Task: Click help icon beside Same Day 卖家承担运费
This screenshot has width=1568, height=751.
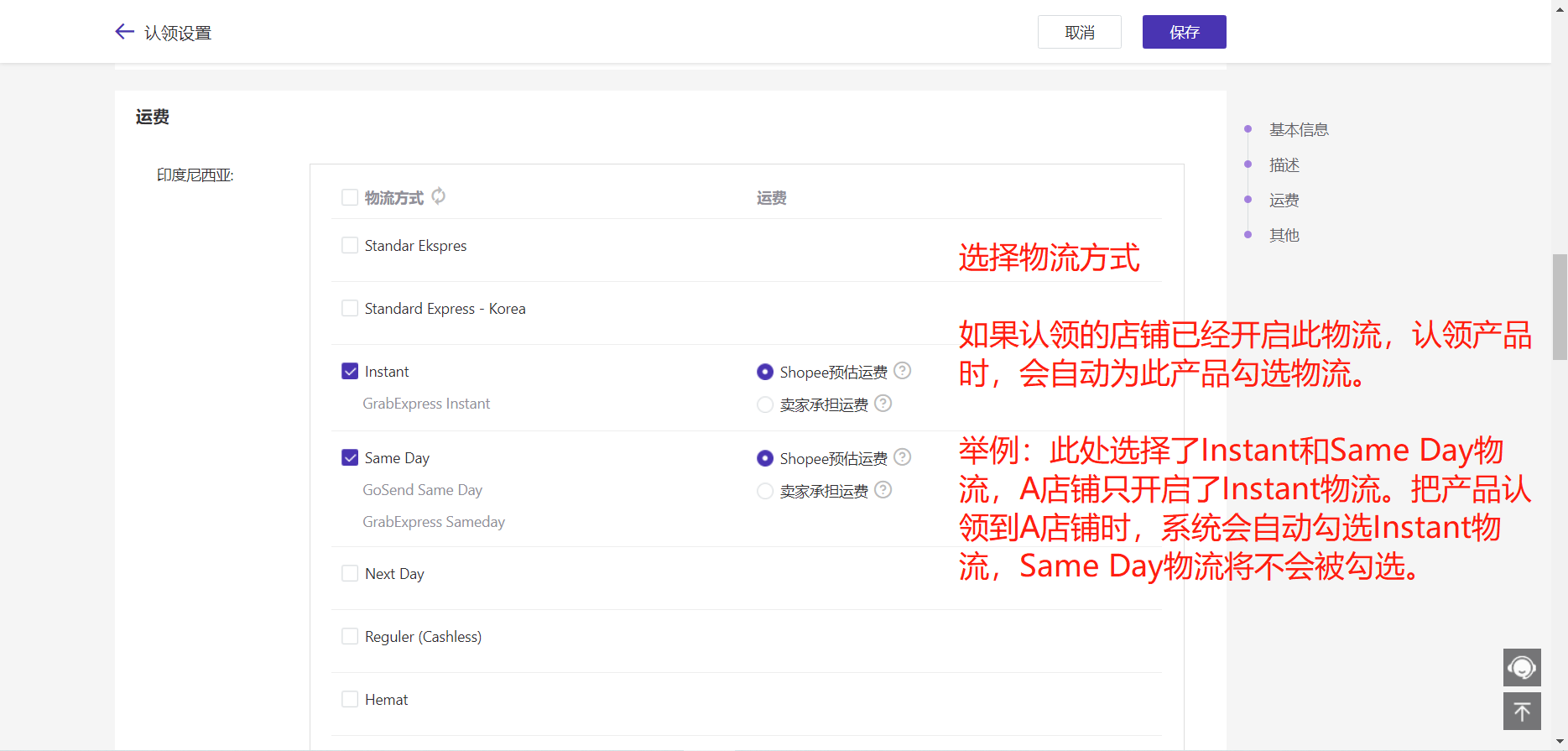Action: [883, 490]
